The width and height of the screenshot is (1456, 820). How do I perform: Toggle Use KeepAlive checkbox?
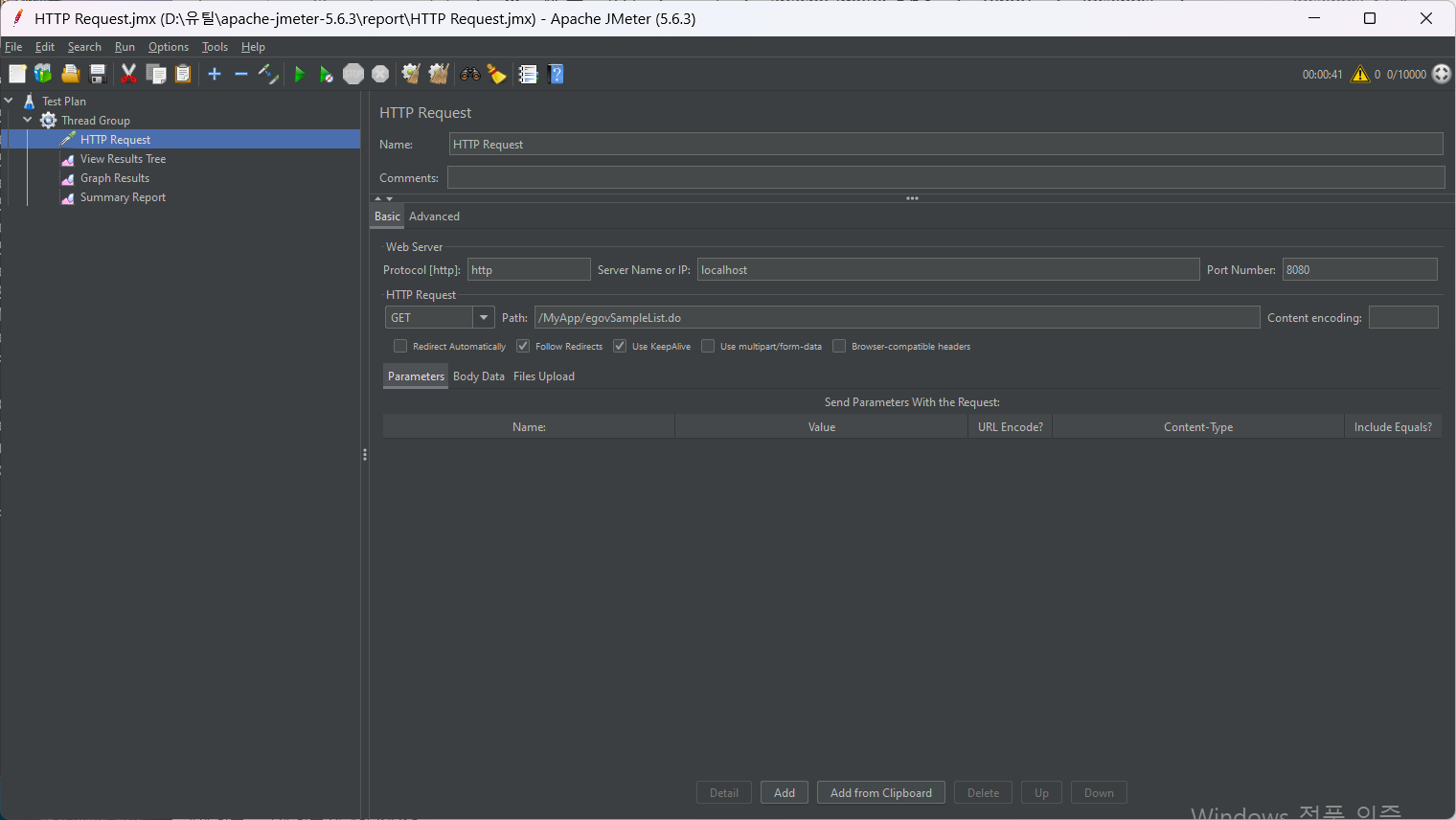tap(620, 346)
